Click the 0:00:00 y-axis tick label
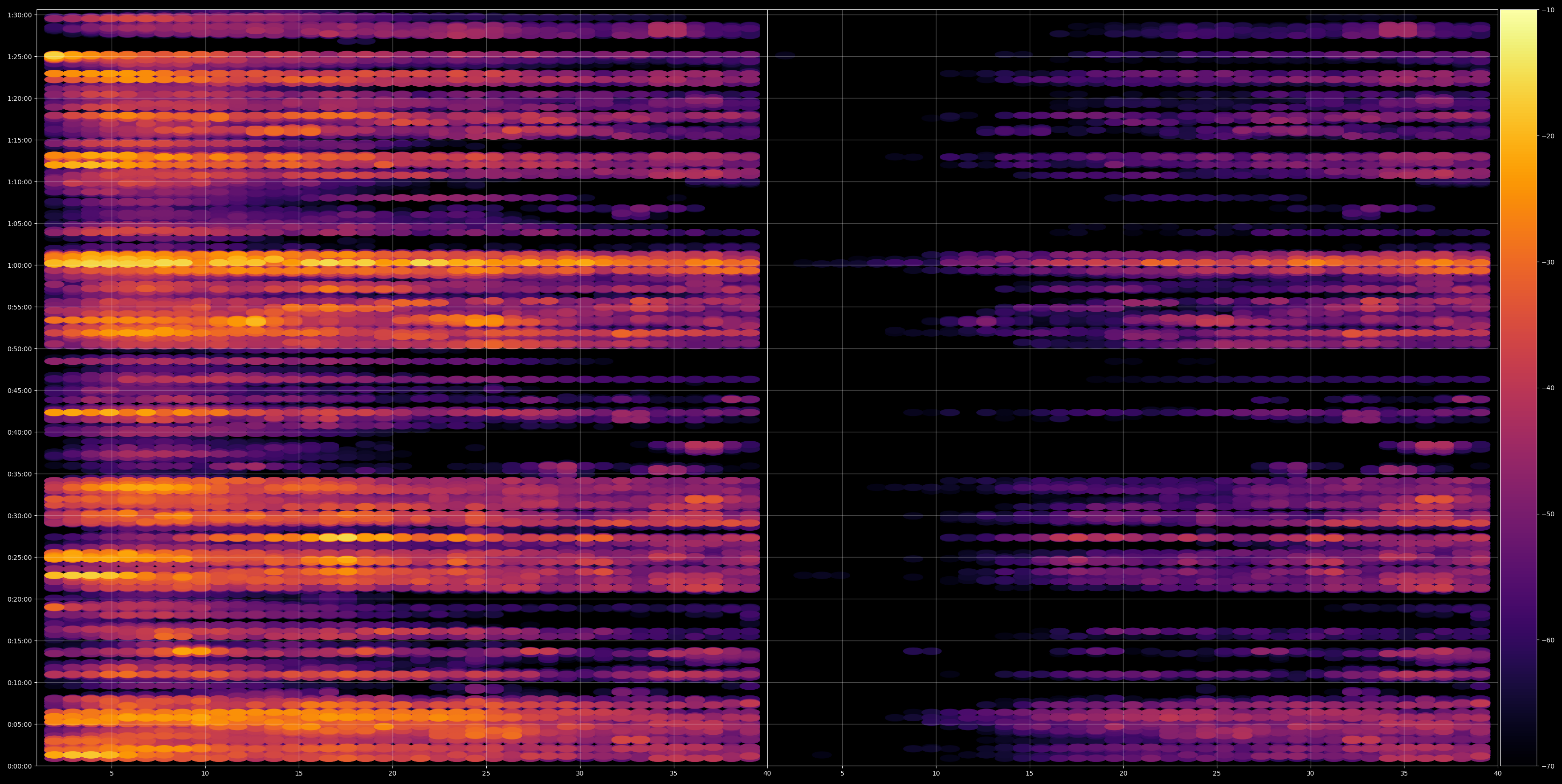The width and height of the screenshot is (1562, 784). (19, 766)
